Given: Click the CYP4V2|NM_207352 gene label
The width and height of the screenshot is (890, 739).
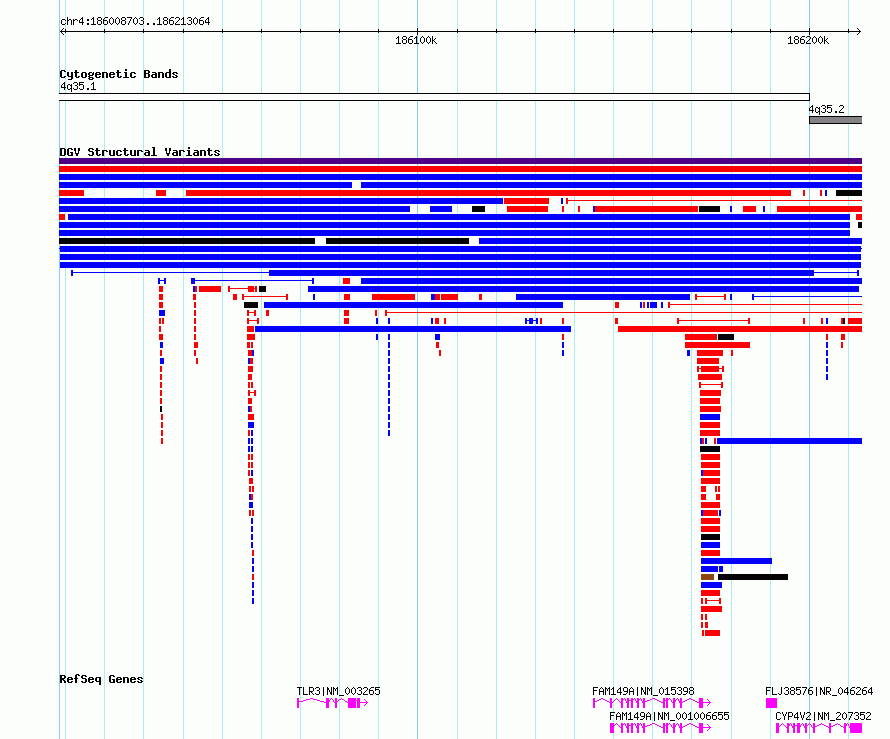Looking at the screenshot, I should pyautogui.click(x=823, y=716).
